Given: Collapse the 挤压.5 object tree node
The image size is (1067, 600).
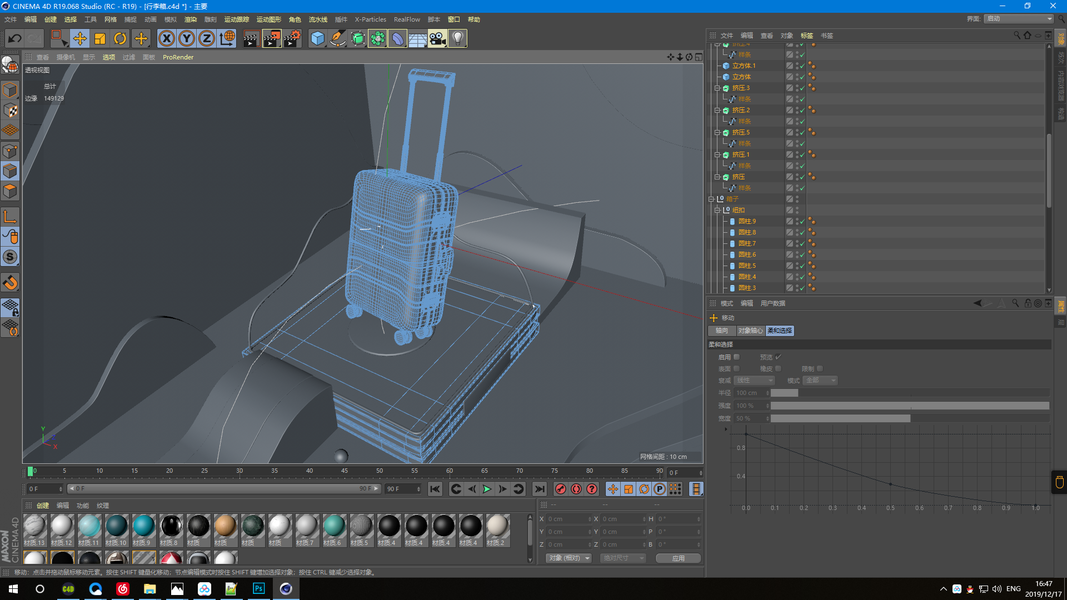Looking at the screenshot, I should pyautogui.click(x=717, y=132).
